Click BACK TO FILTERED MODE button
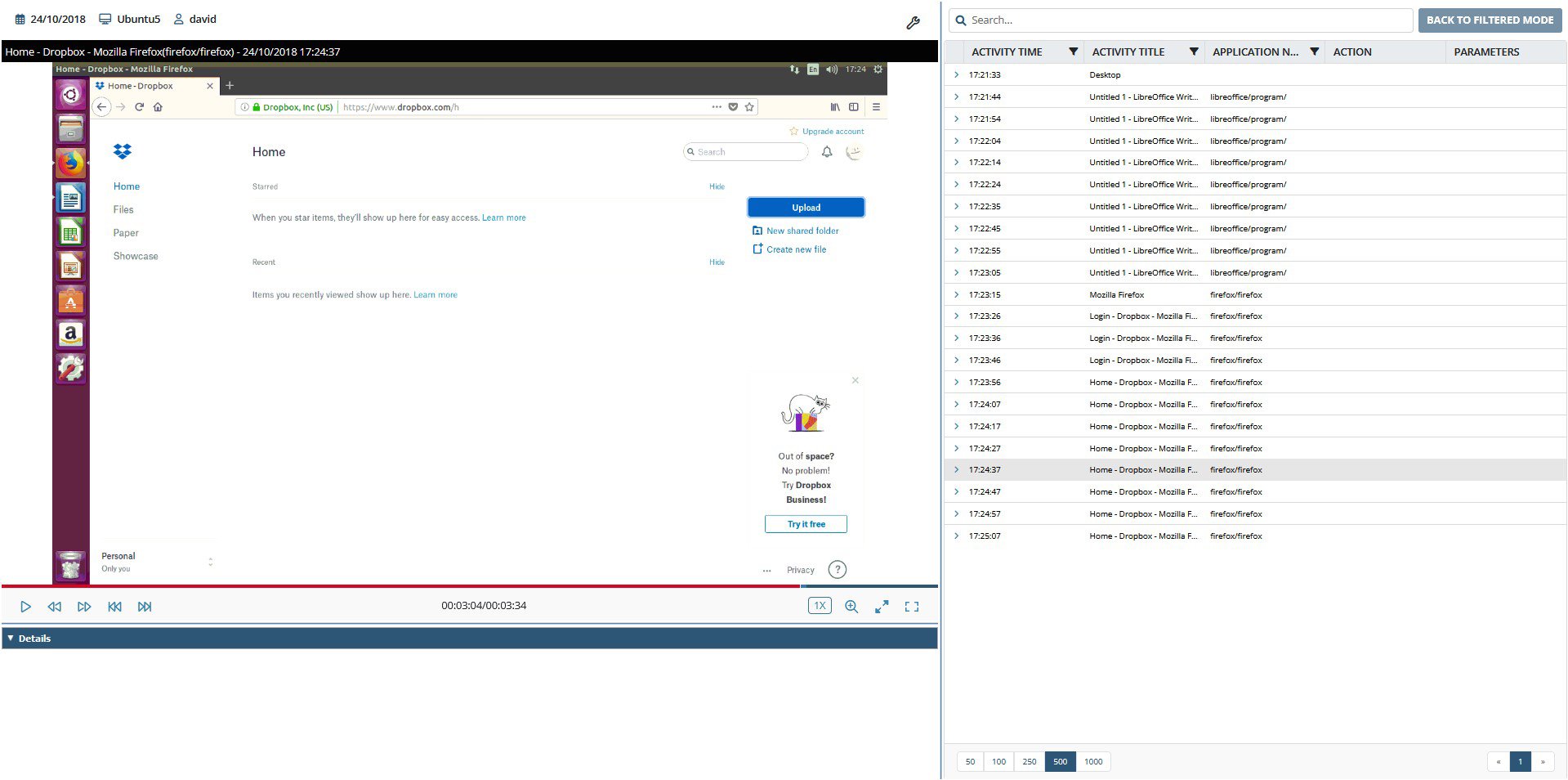This screenshot has width=1568, height=780. click(x=1490, y=20)
